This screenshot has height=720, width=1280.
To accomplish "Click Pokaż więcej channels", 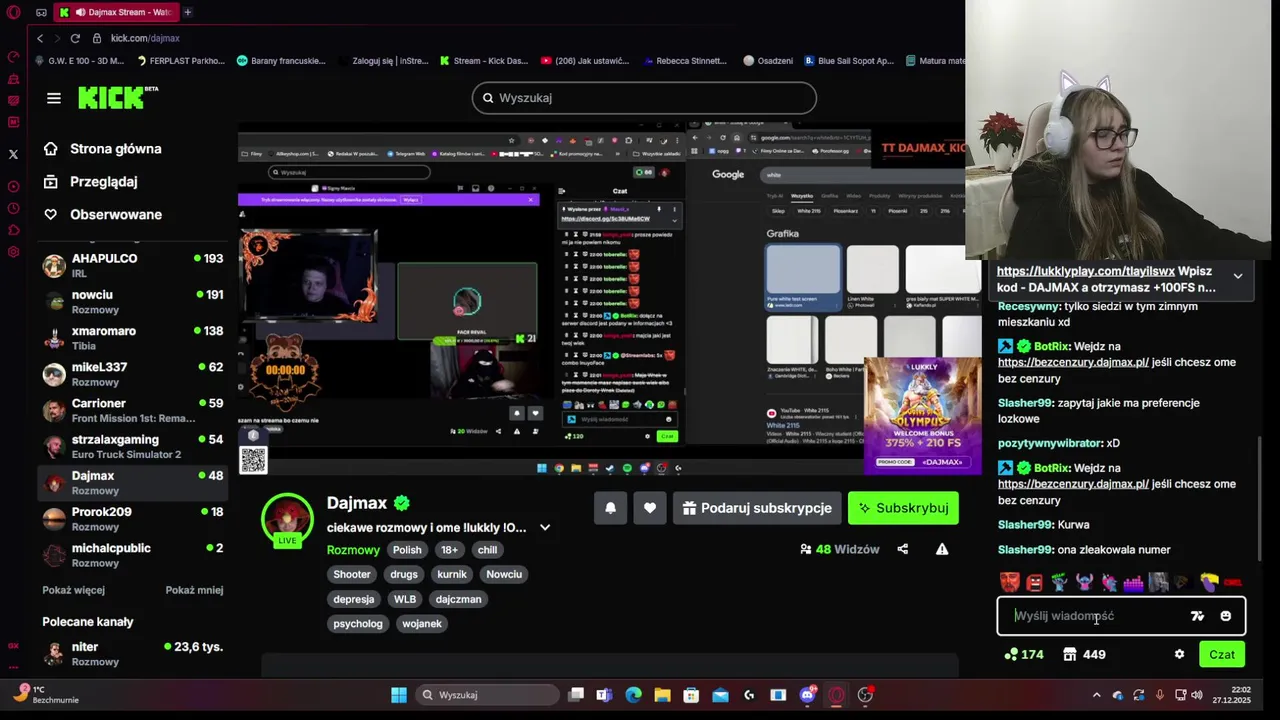I will point(73,590).
